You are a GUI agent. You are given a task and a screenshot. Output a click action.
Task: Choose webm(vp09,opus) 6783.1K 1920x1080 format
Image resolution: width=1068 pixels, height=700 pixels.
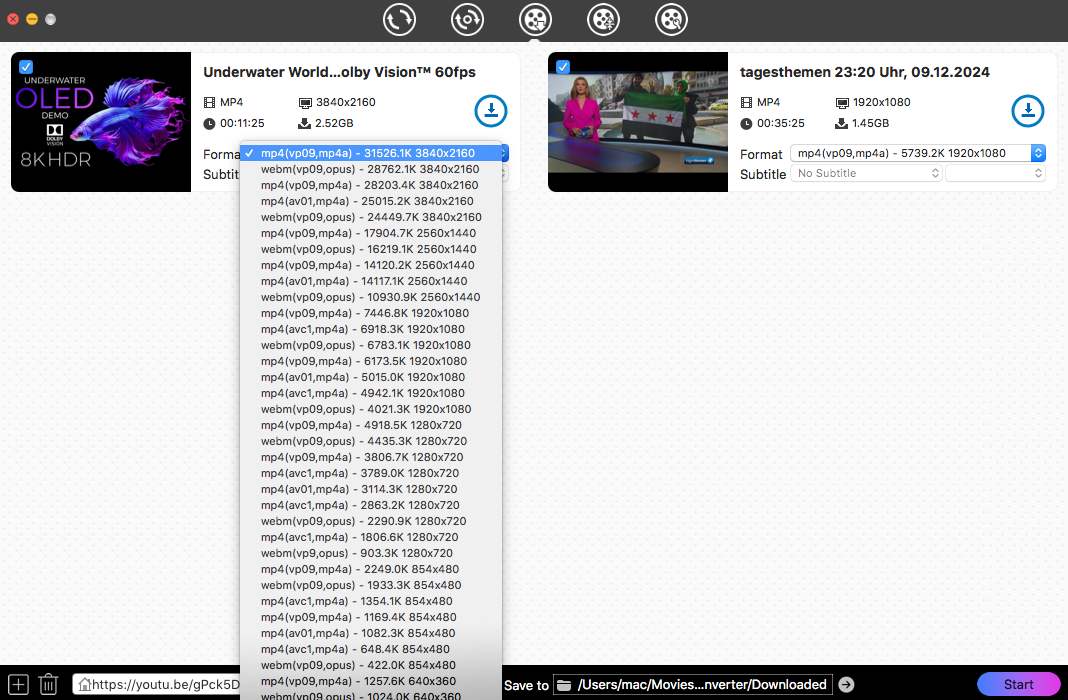371,345
